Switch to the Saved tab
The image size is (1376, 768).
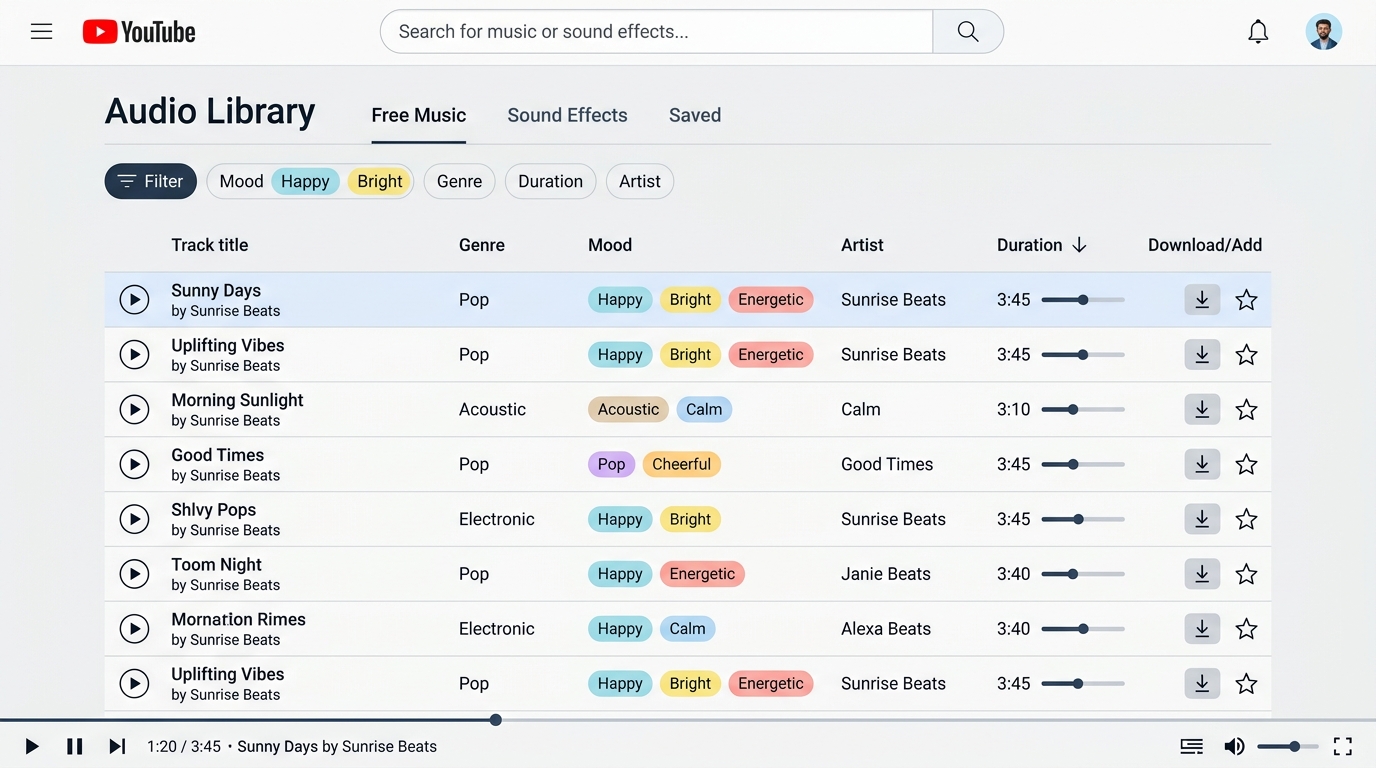click(x=695, y=115)
